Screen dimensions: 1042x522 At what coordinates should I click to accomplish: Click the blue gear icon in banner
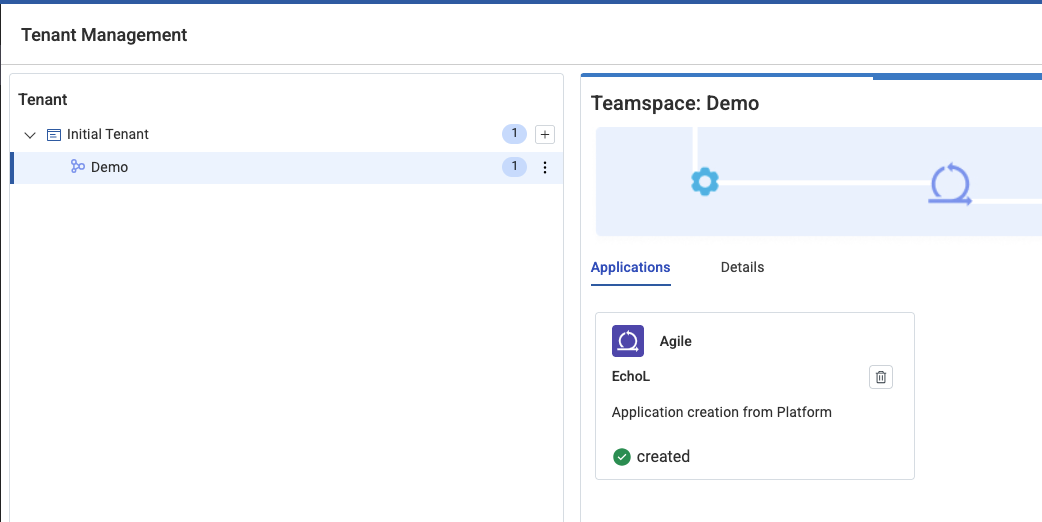pos(705,181)
